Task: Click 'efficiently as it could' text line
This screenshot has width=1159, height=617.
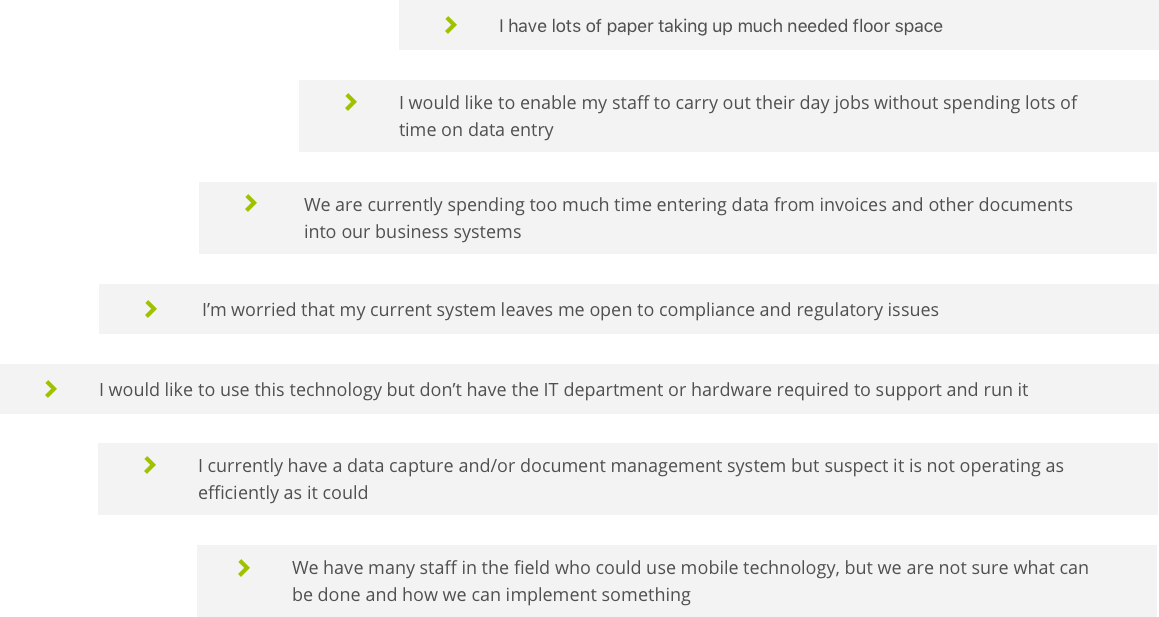Action: point(283,493)
